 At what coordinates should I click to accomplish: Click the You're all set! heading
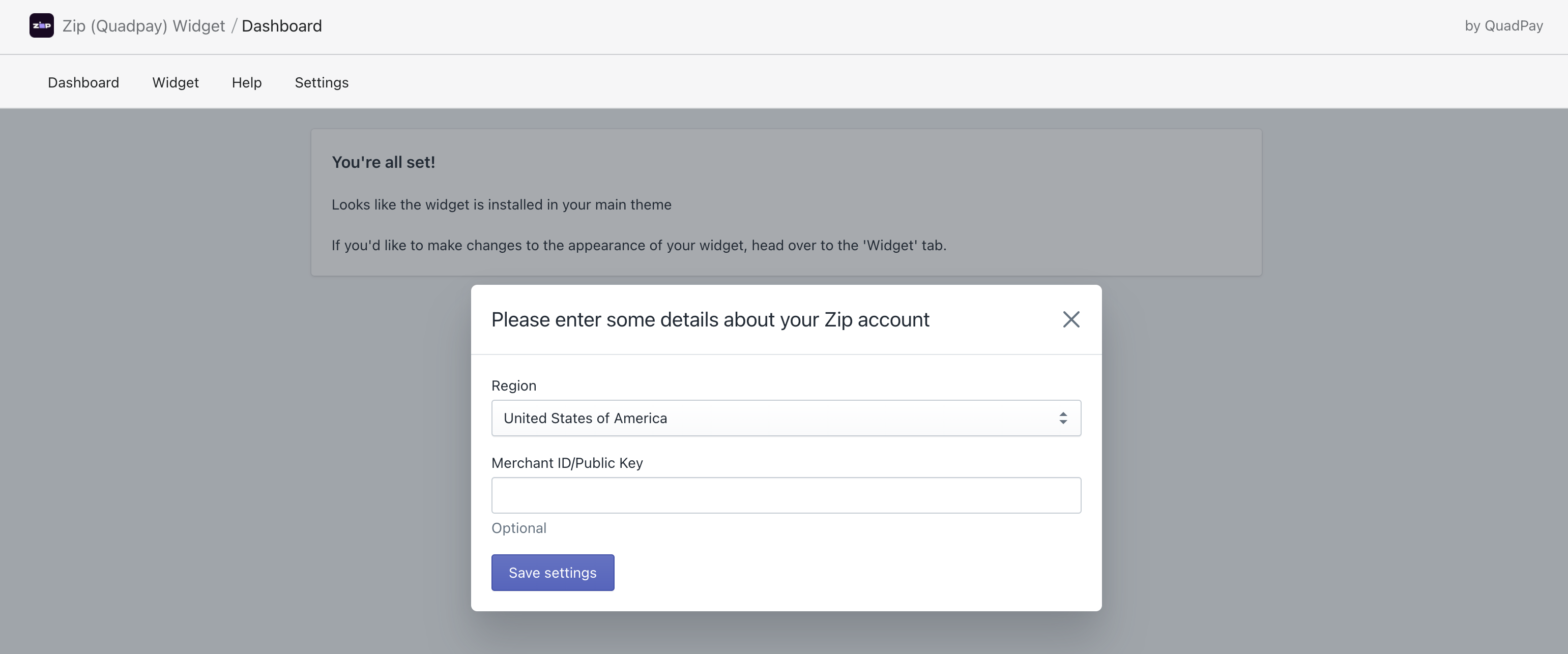(x=383, y=162)
